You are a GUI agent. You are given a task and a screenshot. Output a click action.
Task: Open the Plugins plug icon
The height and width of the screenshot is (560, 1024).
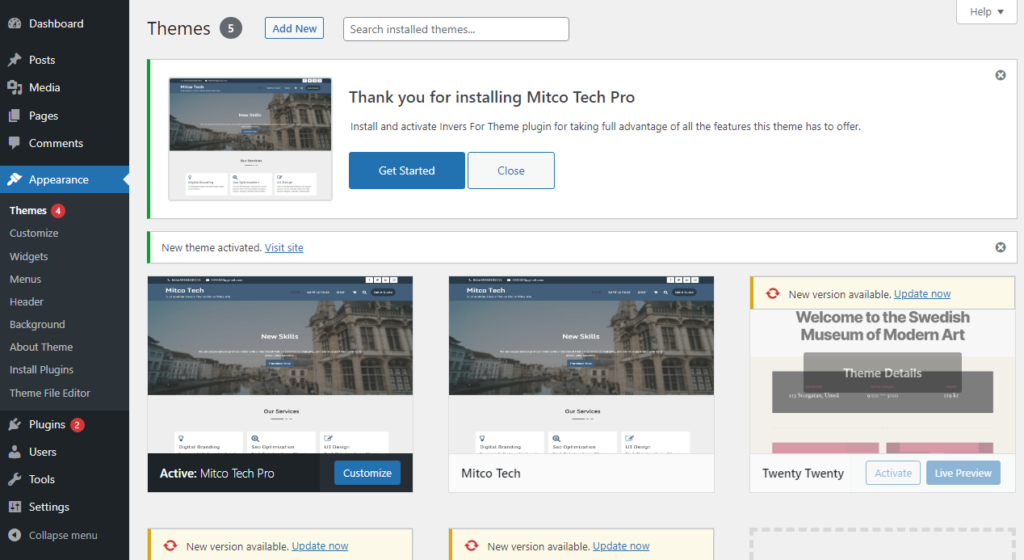pyautogui.click(x=14, y=425)
